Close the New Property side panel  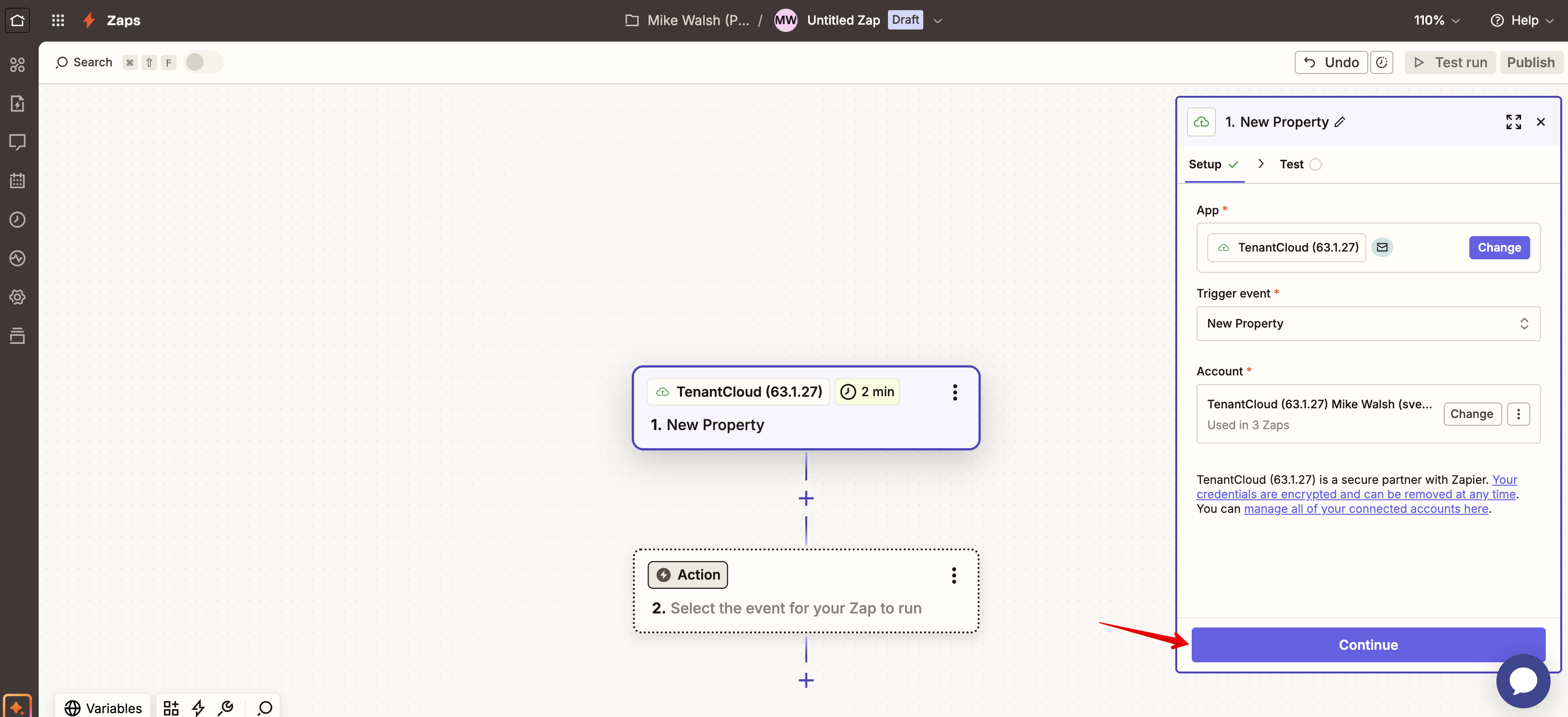(1540, 122)
